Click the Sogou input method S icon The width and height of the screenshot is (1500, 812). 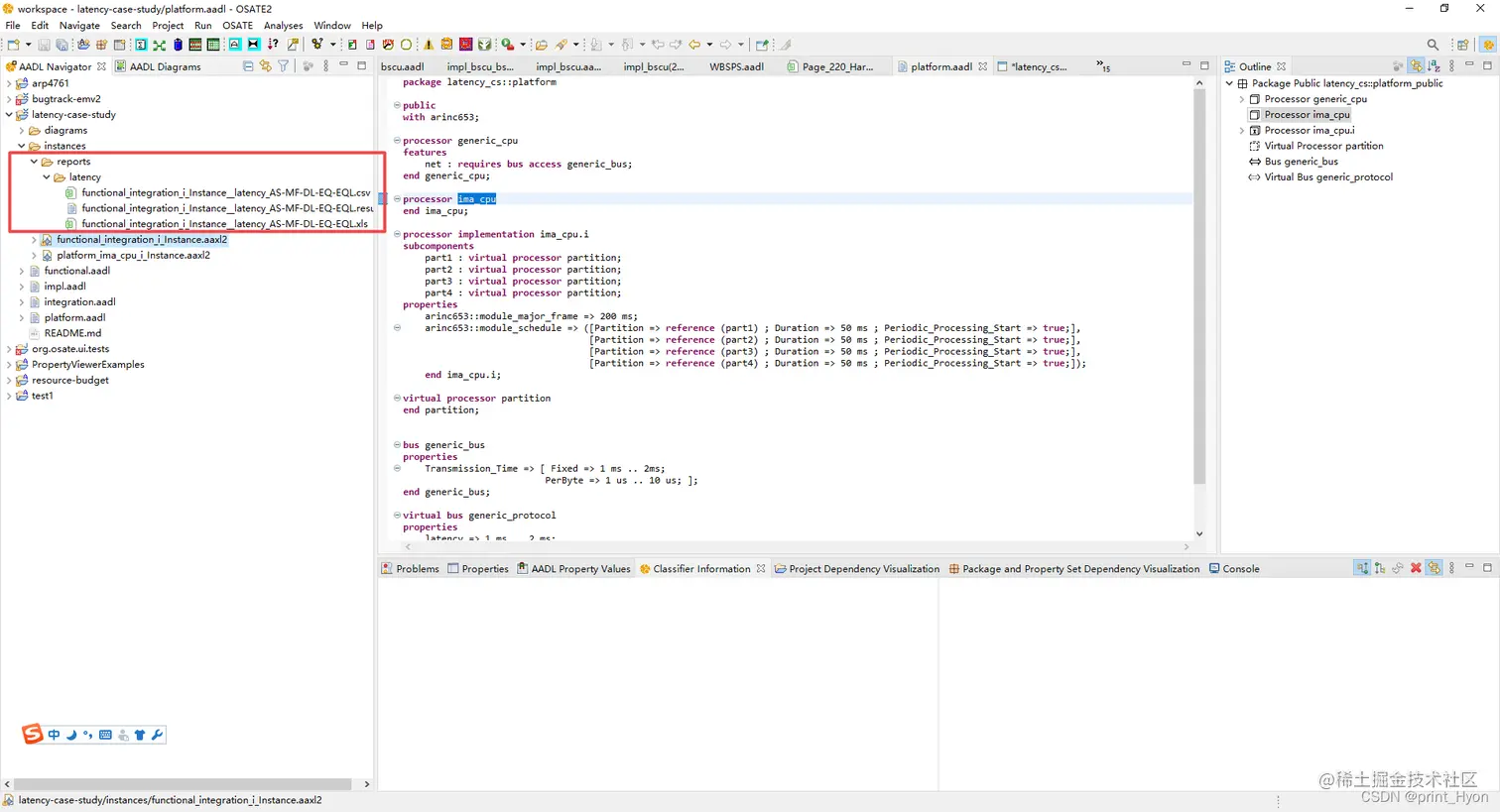(32, 734)
